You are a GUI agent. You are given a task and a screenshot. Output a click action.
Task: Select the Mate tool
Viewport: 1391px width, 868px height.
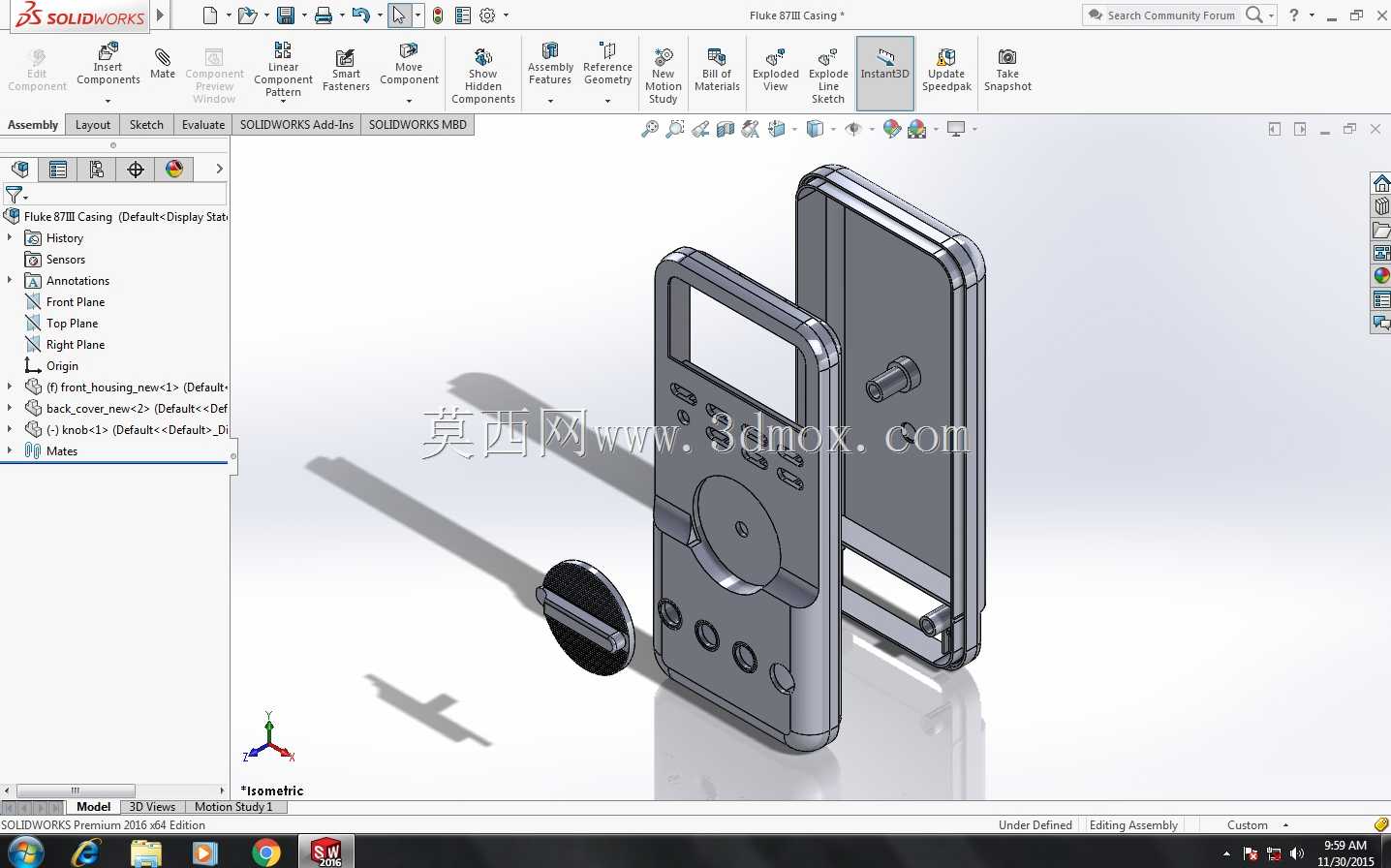163,64
